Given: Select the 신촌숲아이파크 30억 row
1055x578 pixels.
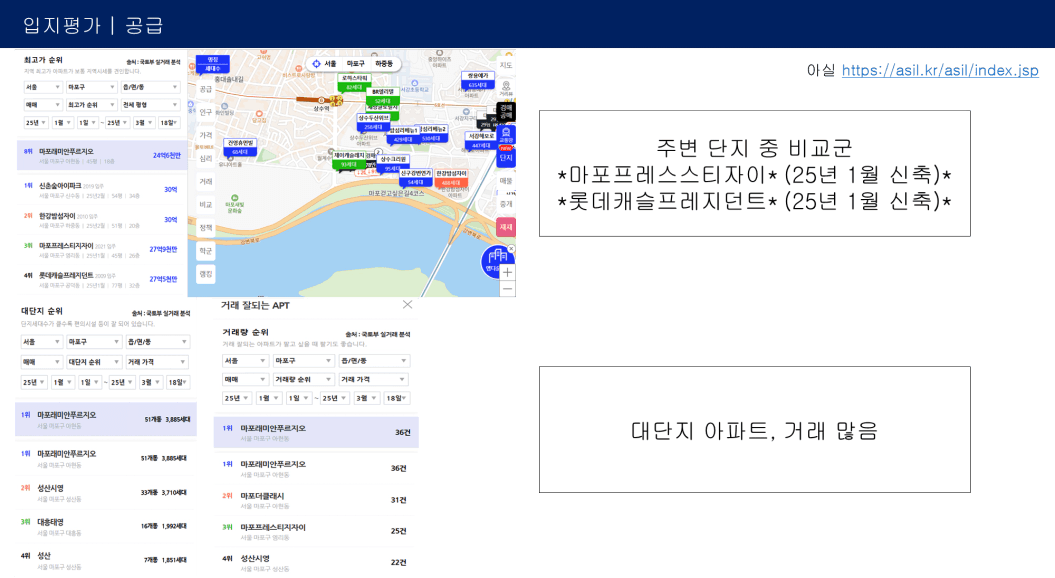Looking at the screenshot, I should tap(101, 190).
